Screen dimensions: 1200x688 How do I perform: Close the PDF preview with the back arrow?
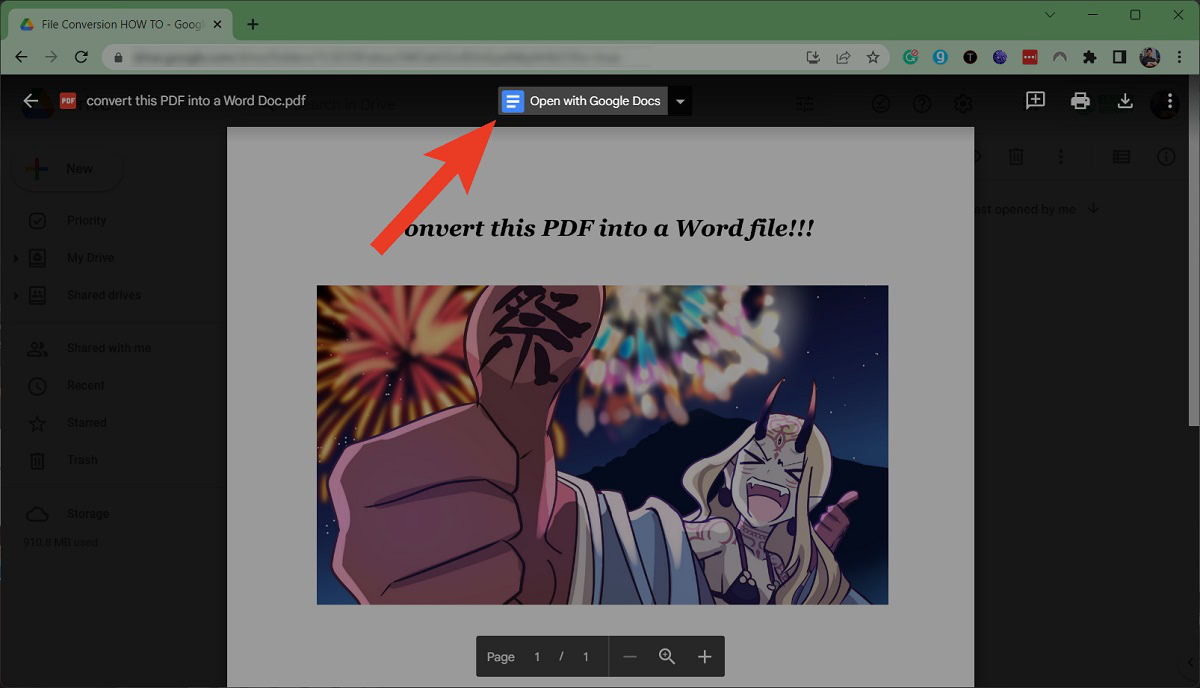(x=31, y=101)
